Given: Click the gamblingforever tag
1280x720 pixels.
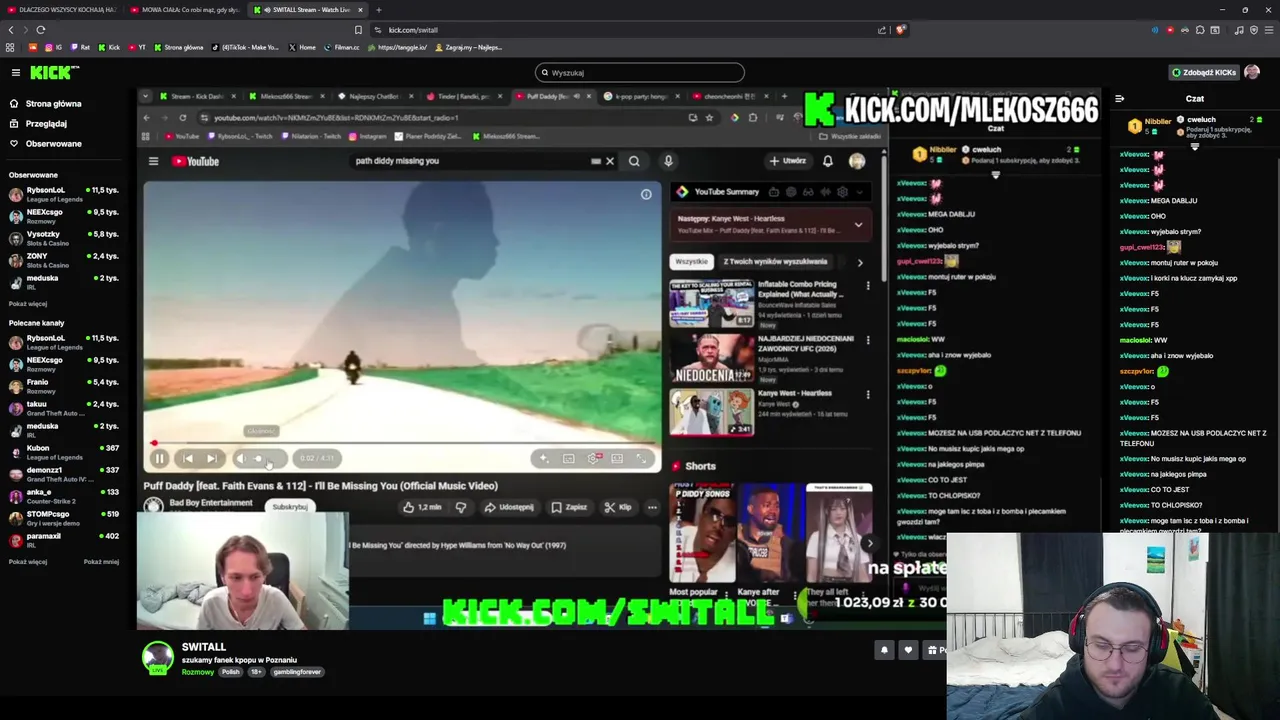Looking at the screenshot, I should (297, 672).
